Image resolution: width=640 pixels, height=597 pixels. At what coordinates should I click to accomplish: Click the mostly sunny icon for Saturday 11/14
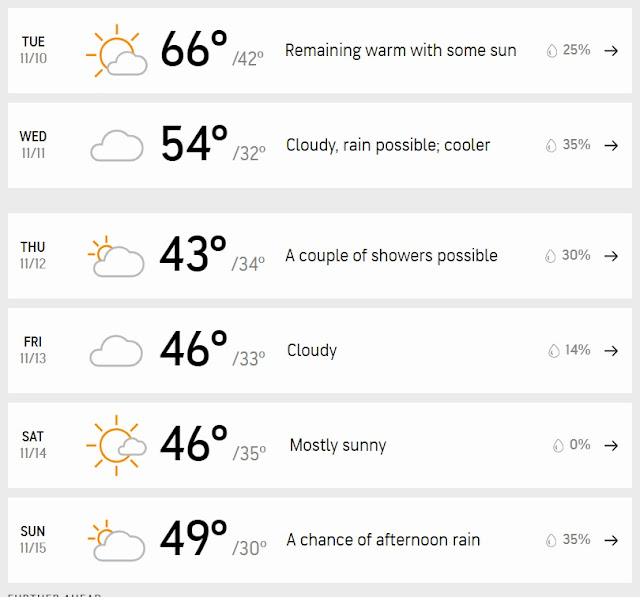(116, 445)
